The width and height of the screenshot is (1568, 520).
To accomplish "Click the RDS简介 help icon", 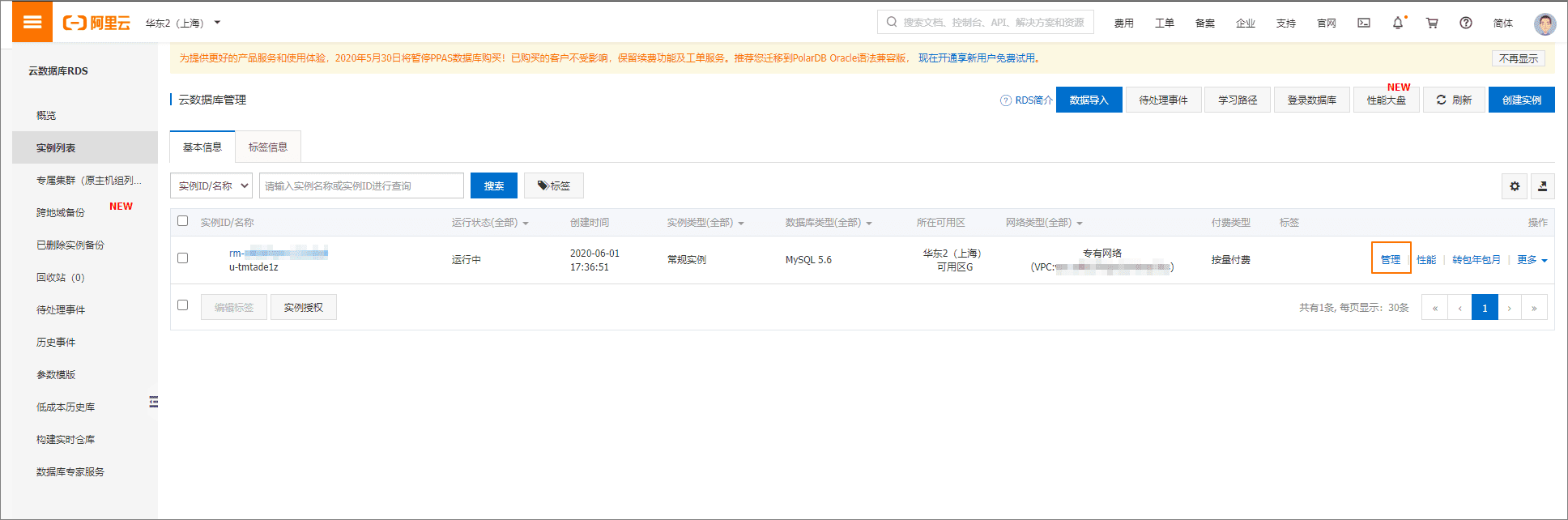I will pos(1006,100).
